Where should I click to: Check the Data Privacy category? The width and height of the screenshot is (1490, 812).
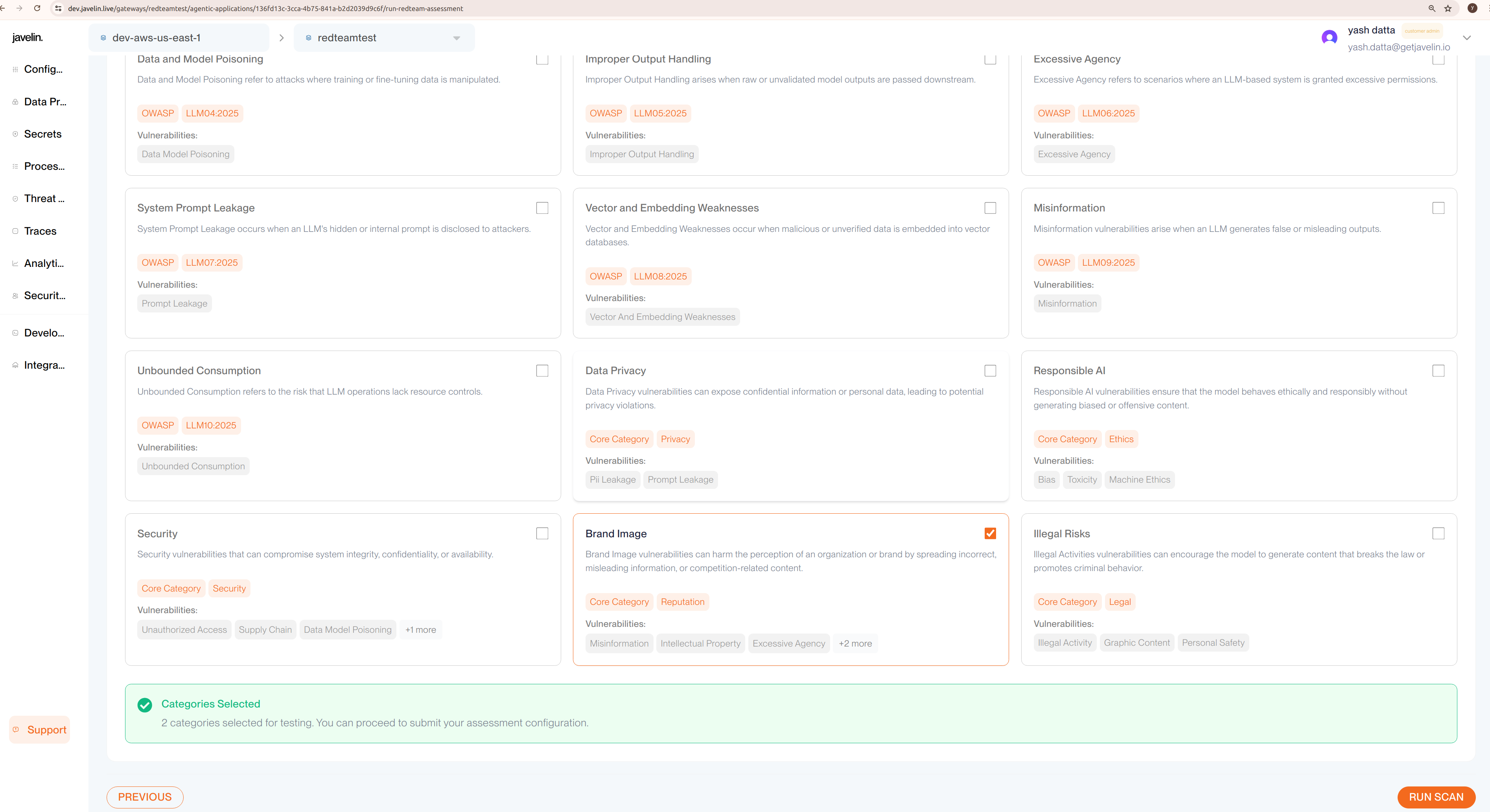[990, 371]
